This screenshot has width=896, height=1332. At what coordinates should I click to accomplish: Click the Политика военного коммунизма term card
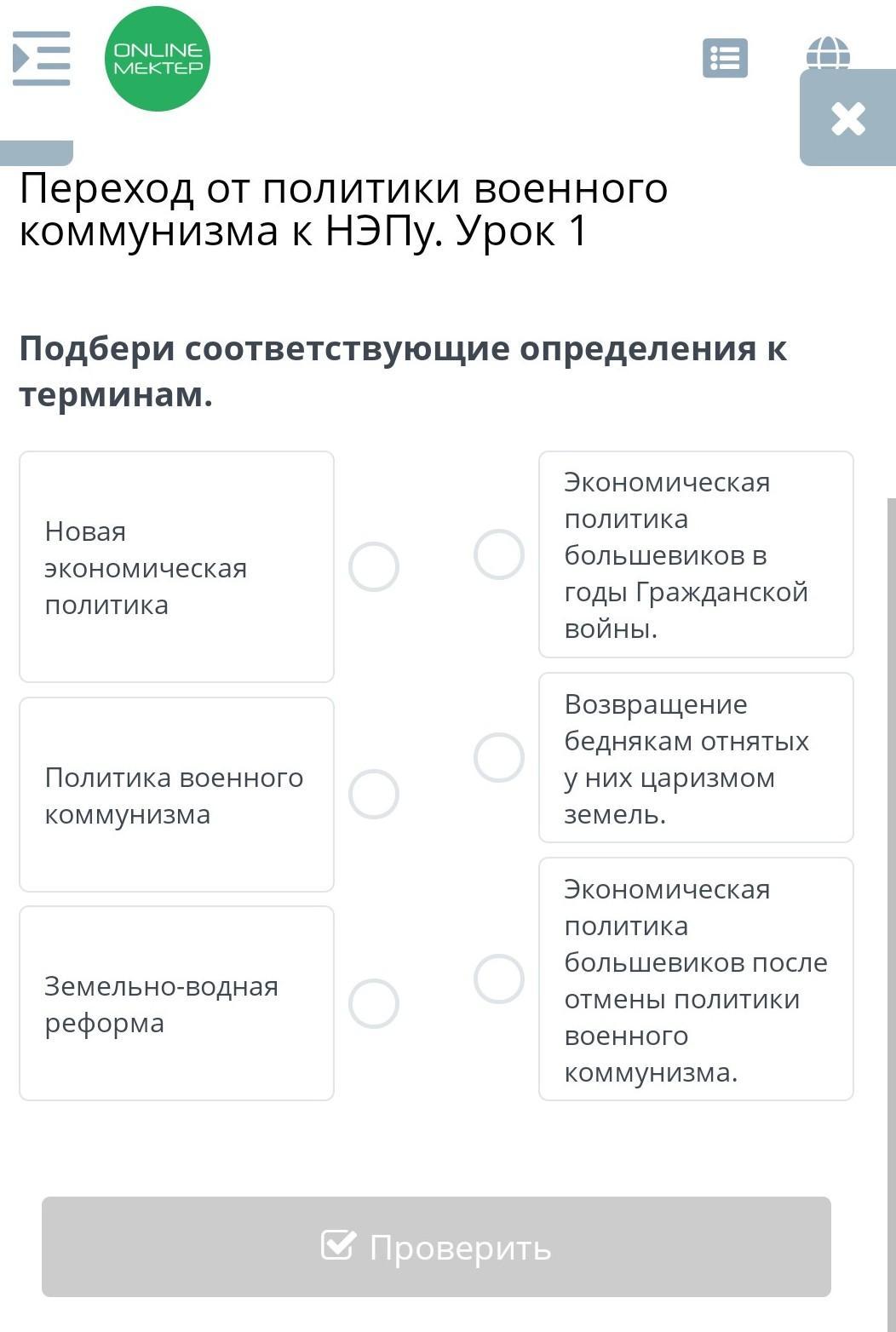click(x=176, y=794)
